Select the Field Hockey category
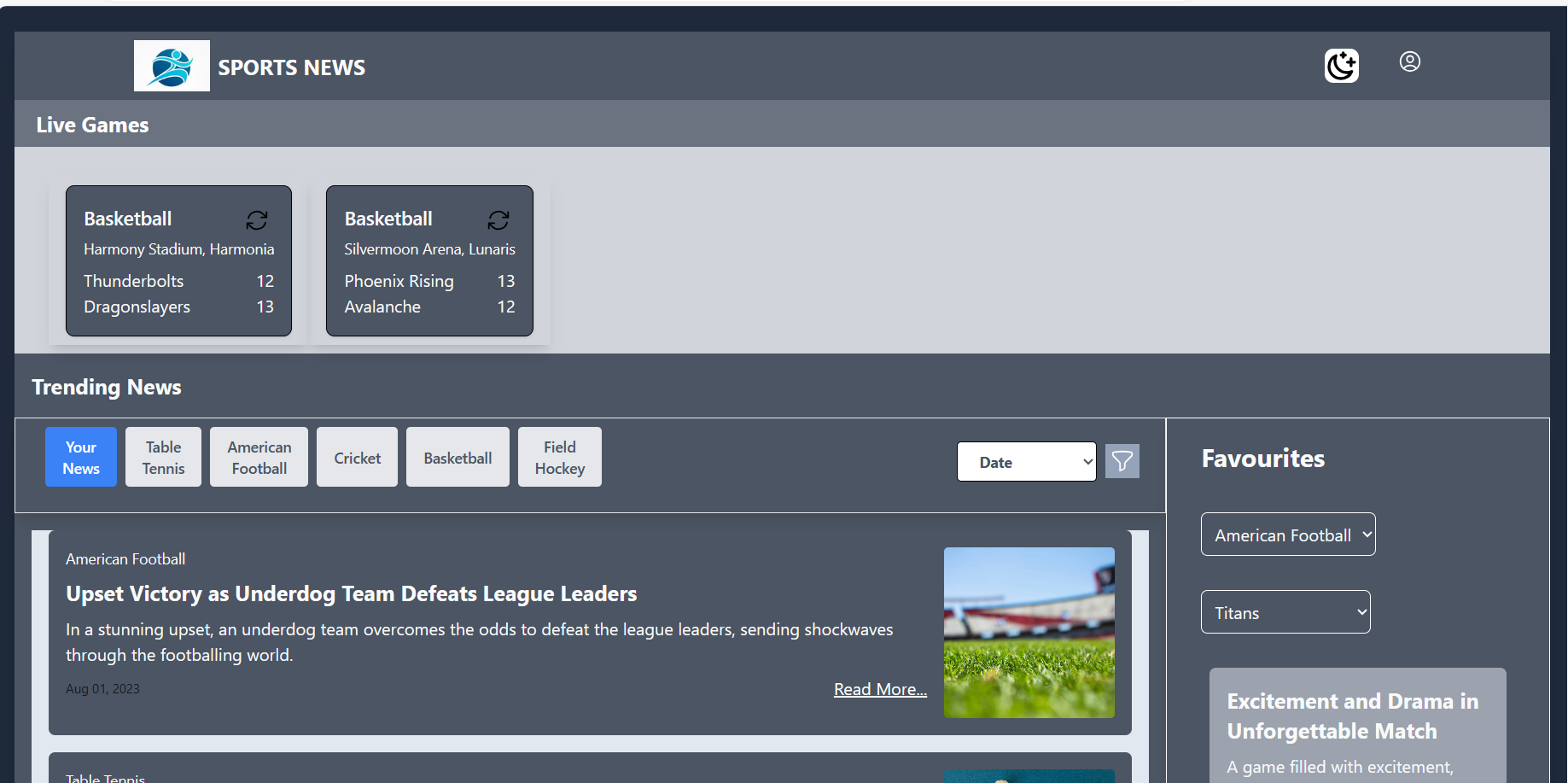Viewport: 1568px width, 783px height. pos(559,456)
